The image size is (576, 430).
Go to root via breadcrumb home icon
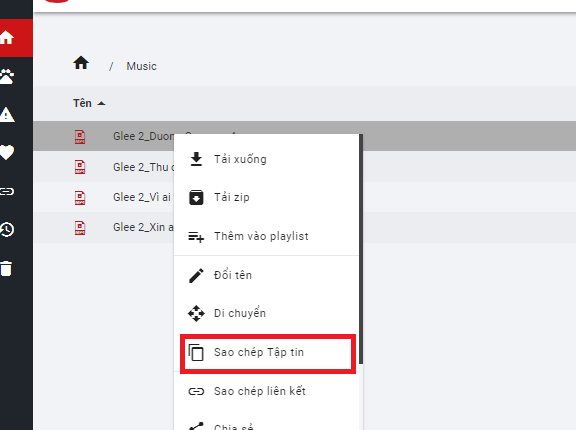[x=81, y=63]
